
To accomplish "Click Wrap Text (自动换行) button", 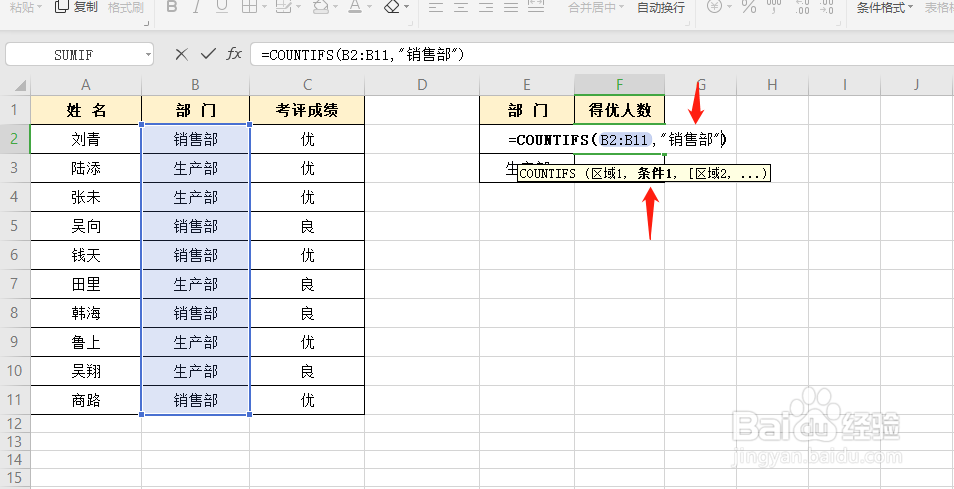I will [x=661, y=7].
